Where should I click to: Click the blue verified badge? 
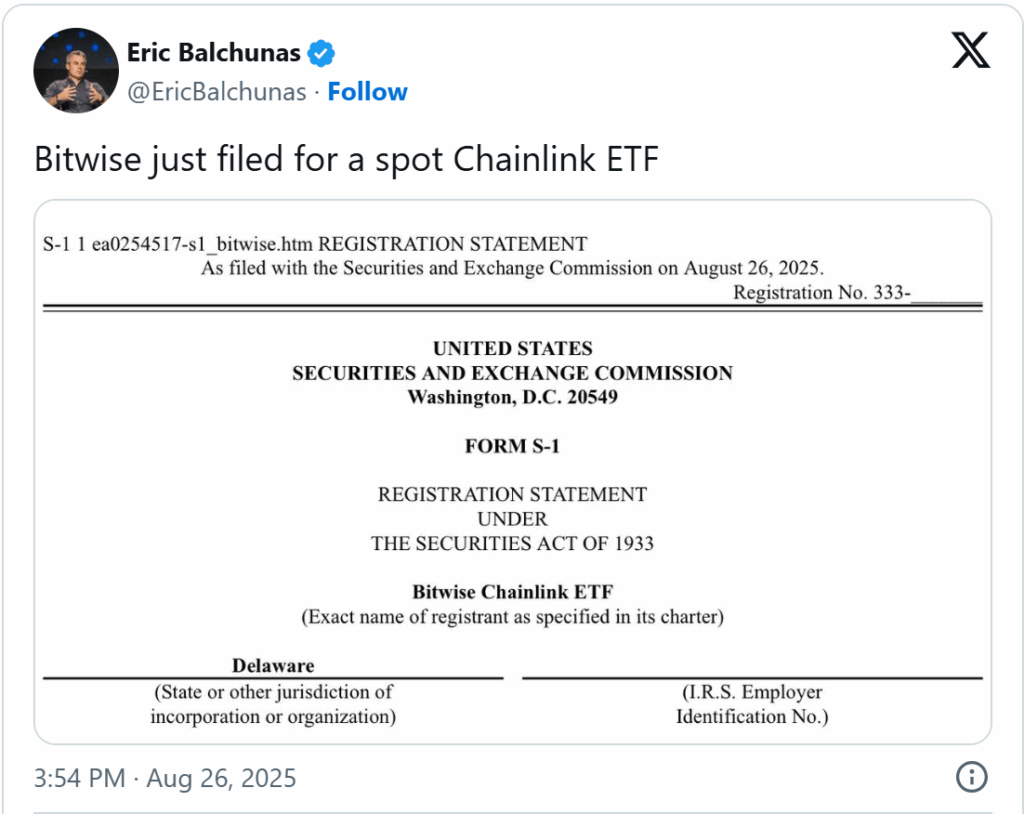[321, 53]
